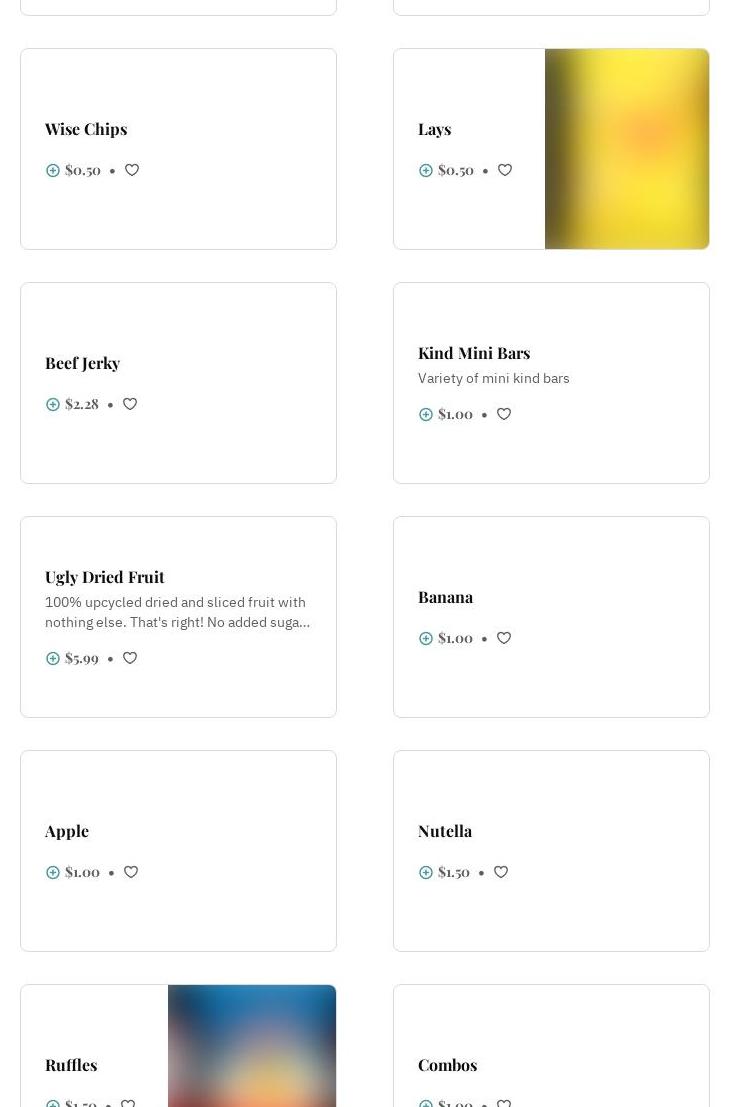The image size is (750, 1107).
Task: Add Lays to the order
Action: tap(426, 170)
